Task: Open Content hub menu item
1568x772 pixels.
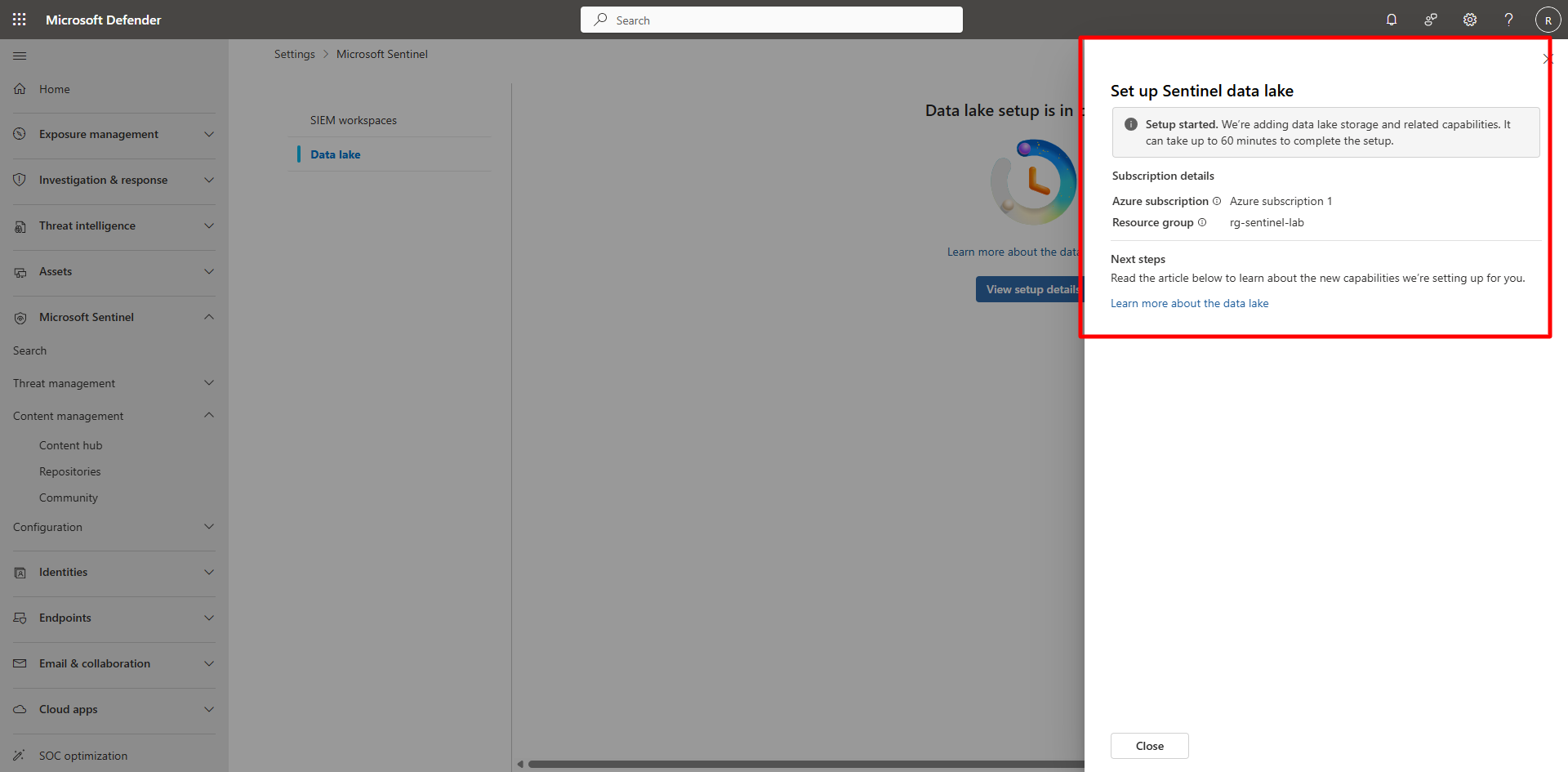Action: coord(71,445)
